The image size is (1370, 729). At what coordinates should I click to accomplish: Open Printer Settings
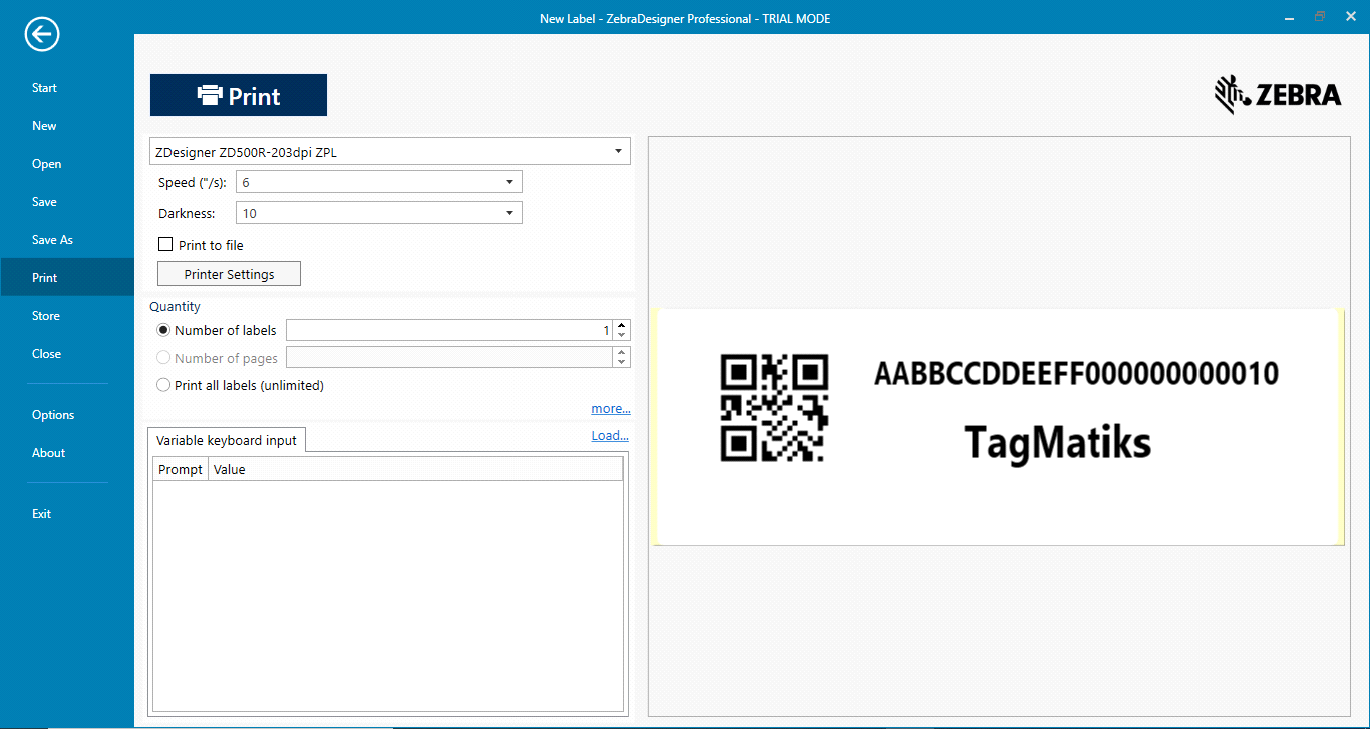[229, 274]
